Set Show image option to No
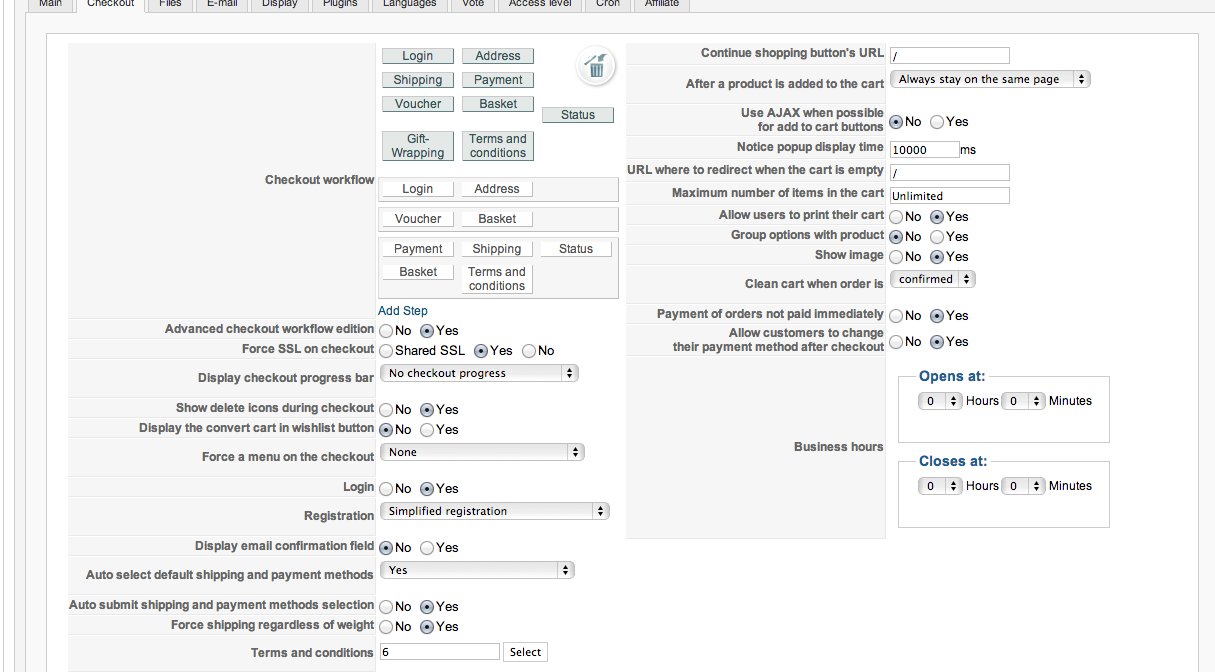Image resolution: width=1215 pixels, height=672 pixels. pyautogui.click(x=897, y=257)
